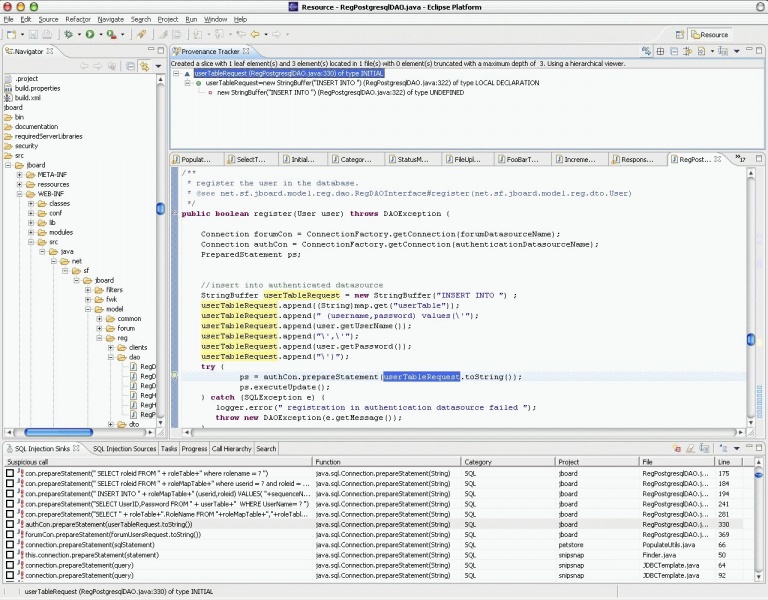Image resolution: width=768 pixels, height=600 pixels.
Task: Expand the filters folder
Action: coord(88,289)
